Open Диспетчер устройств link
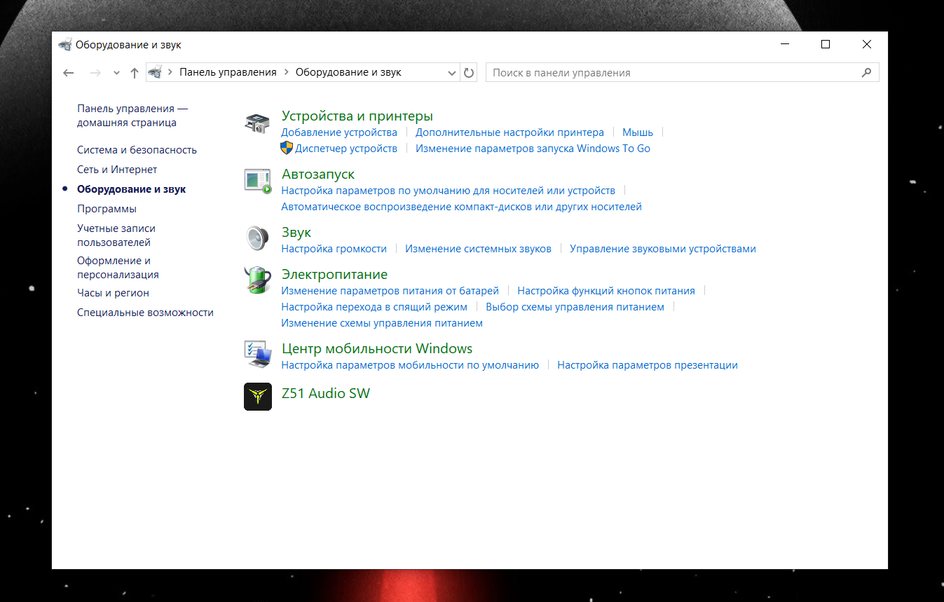This screenshot has width=944, height=602. point(346,149)
